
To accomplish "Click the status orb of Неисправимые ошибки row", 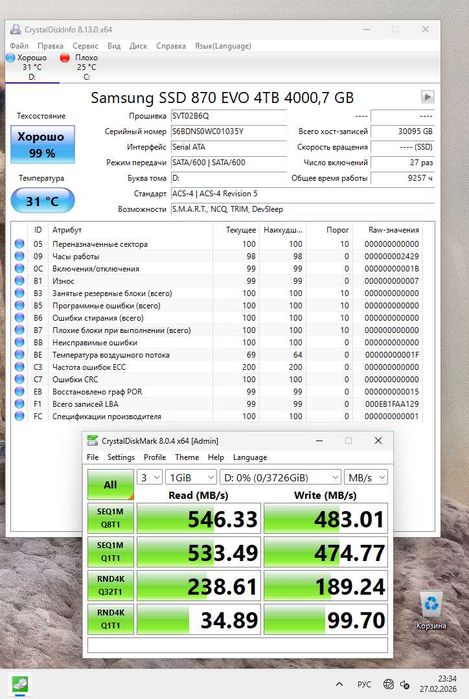I will tap(19, 342).
